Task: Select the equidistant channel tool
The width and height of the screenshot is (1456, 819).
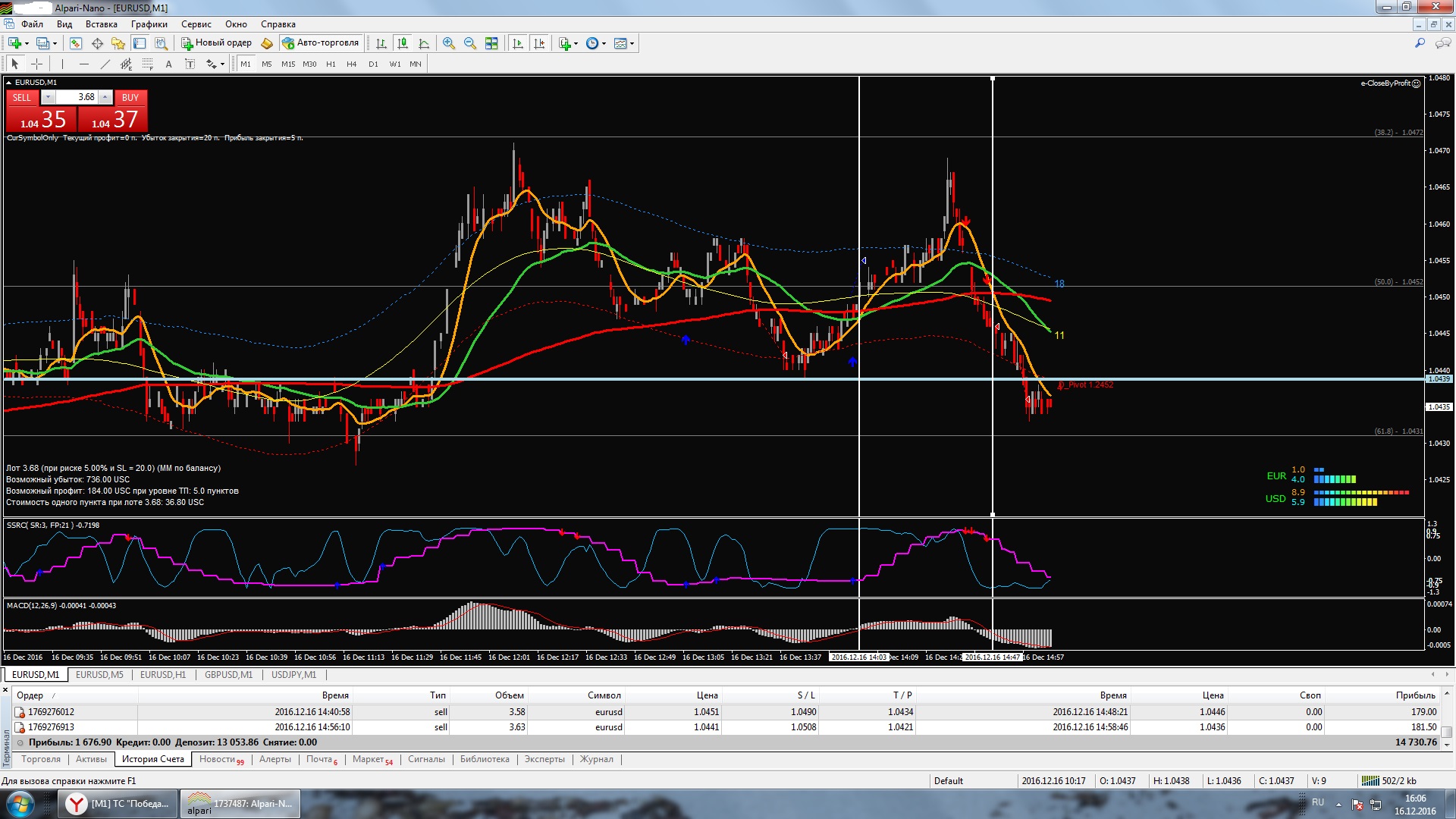Action: click(127, 64)
